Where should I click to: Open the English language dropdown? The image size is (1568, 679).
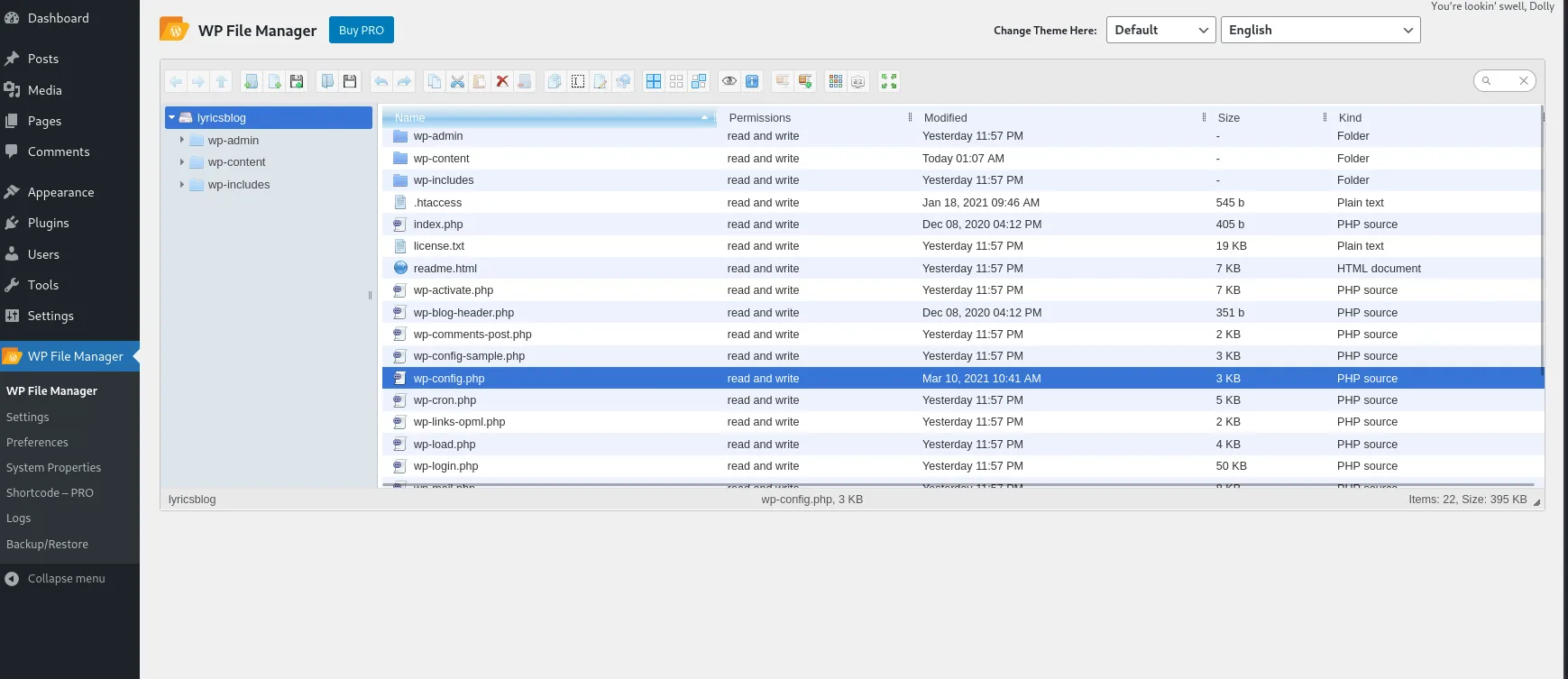(1321, 30)
